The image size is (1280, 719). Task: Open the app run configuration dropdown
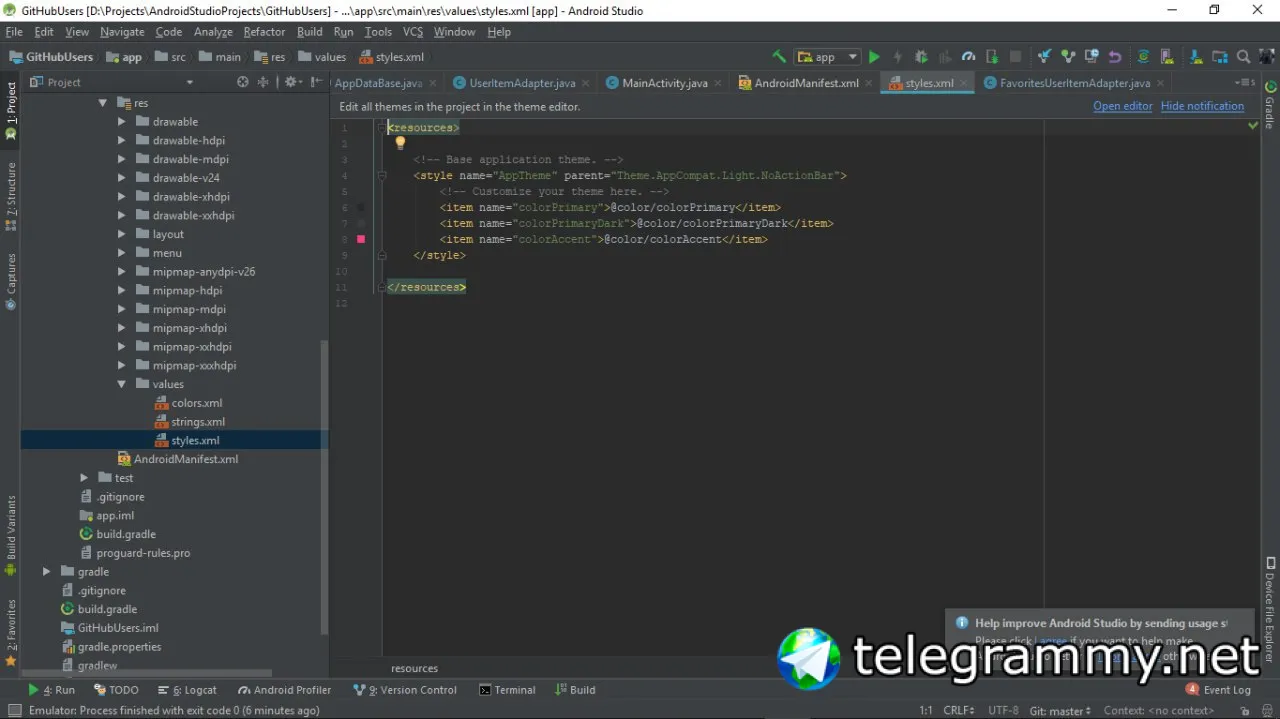point(827,57)
